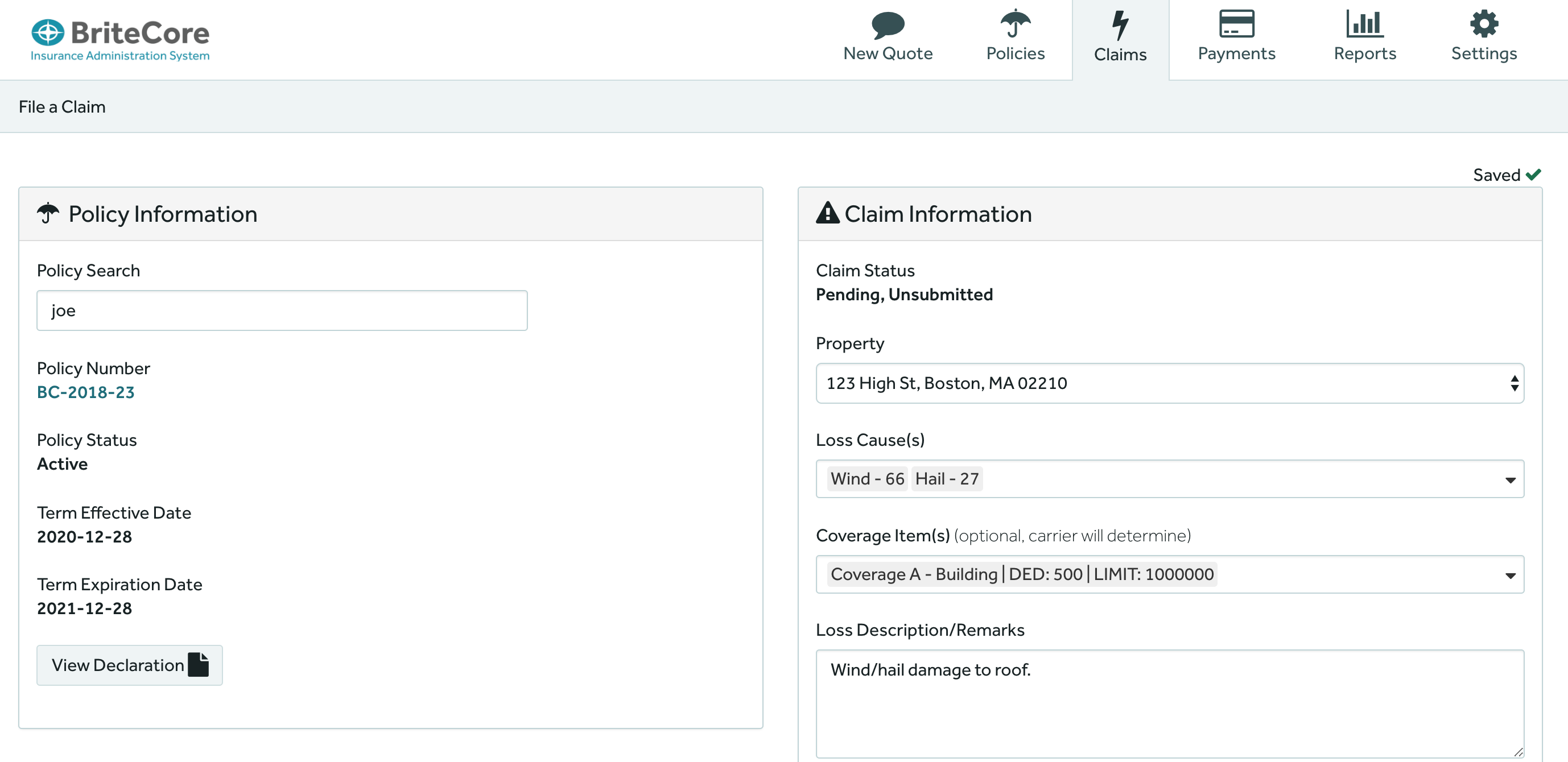Select the Wind - 66 loss cause tag

coord(867,479)
